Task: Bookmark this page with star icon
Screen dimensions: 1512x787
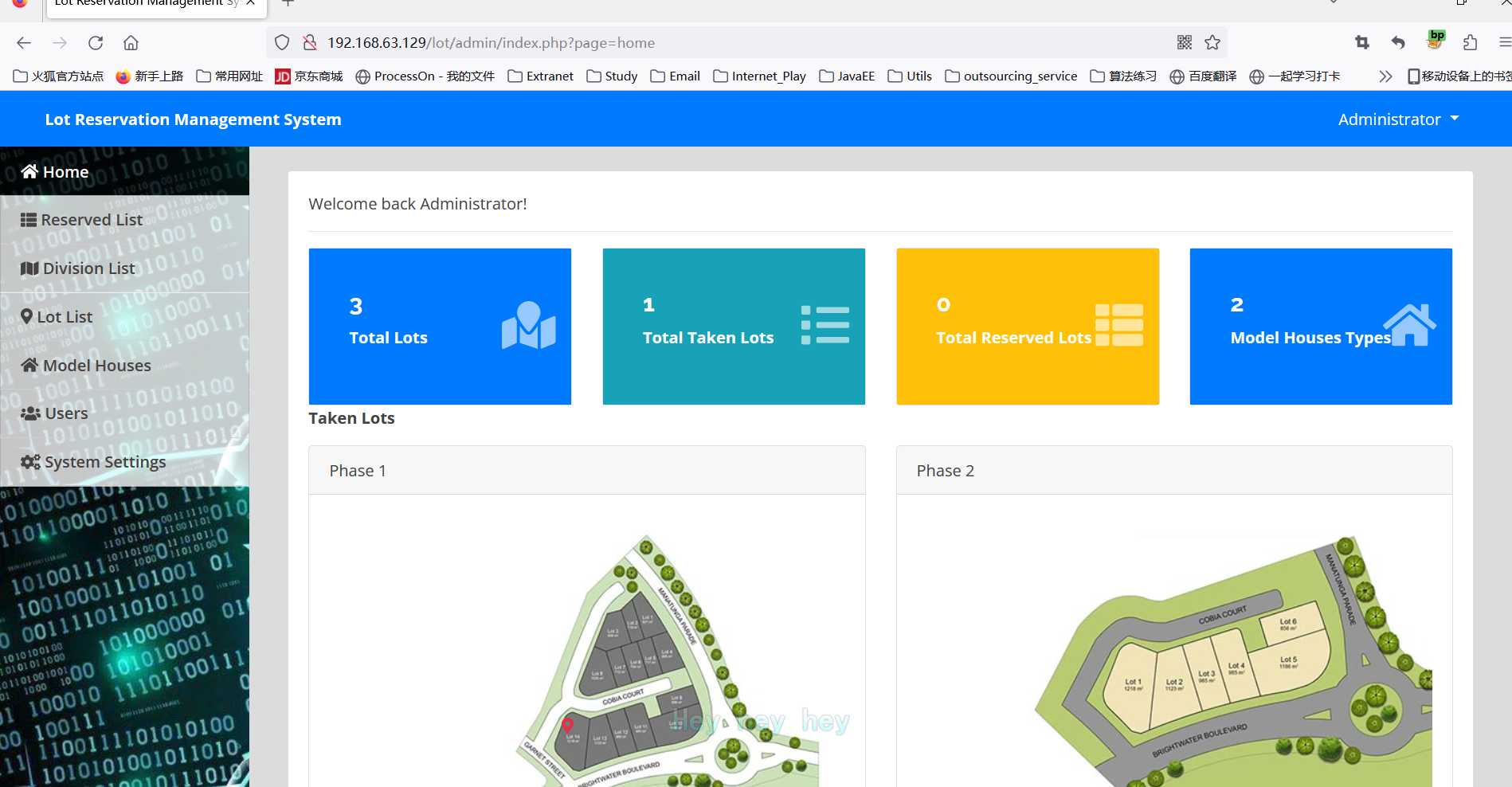Action: point(1212,43)
